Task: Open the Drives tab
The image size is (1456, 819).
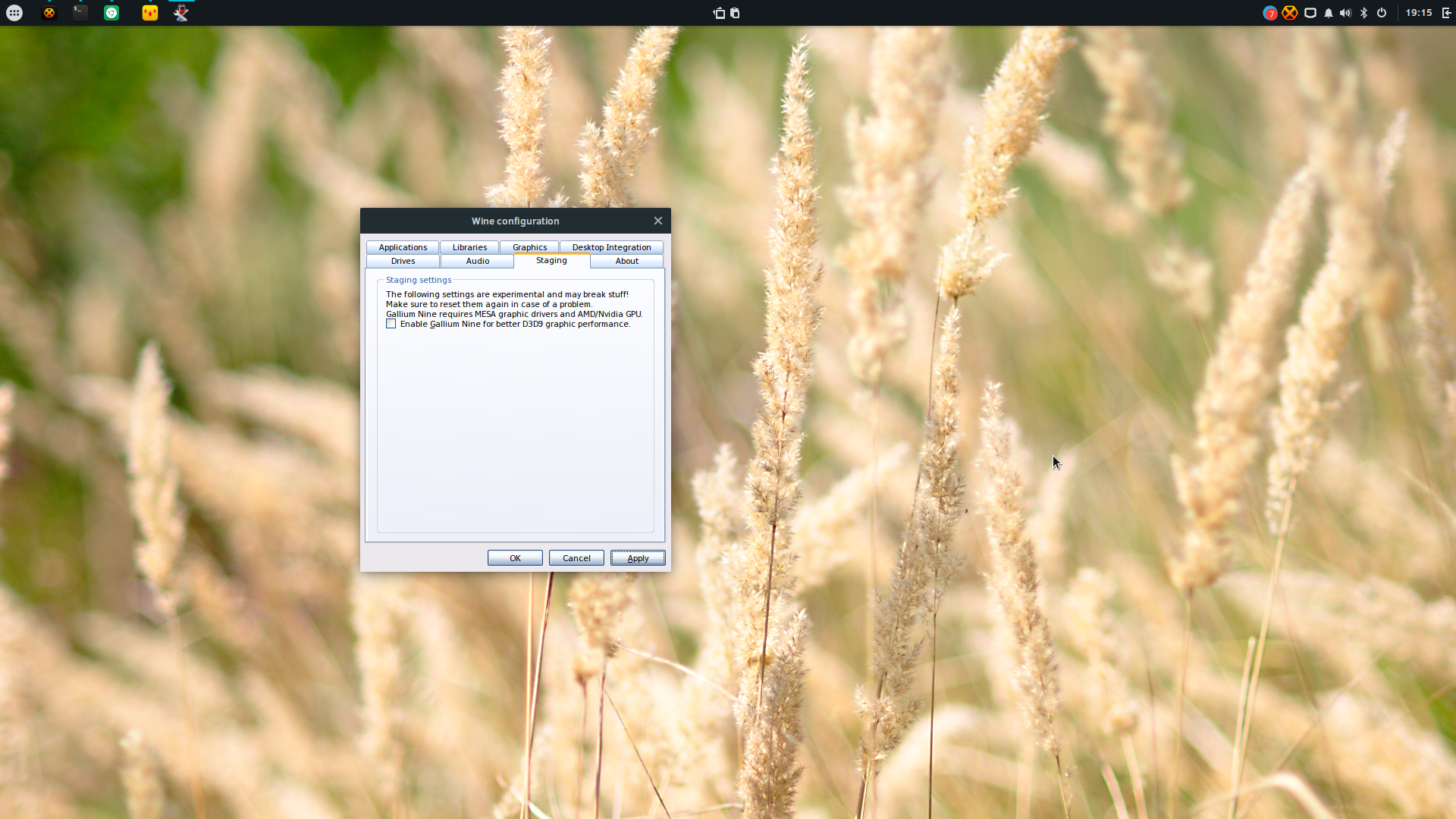Action: click(x=403, y=261)
